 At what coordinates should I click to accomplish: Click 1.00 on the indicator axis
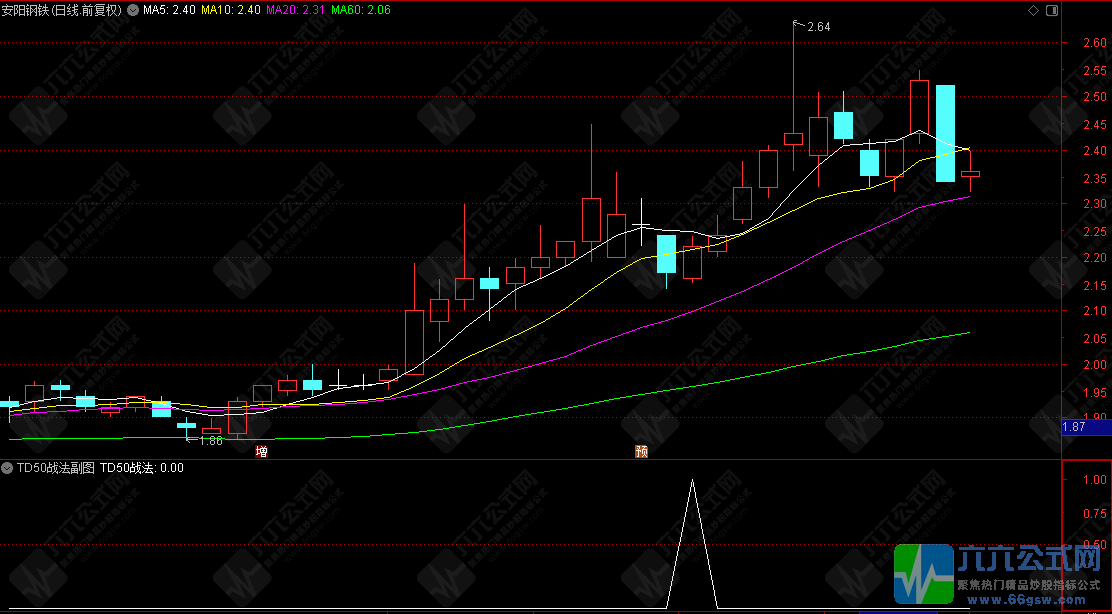[1095, 480]
